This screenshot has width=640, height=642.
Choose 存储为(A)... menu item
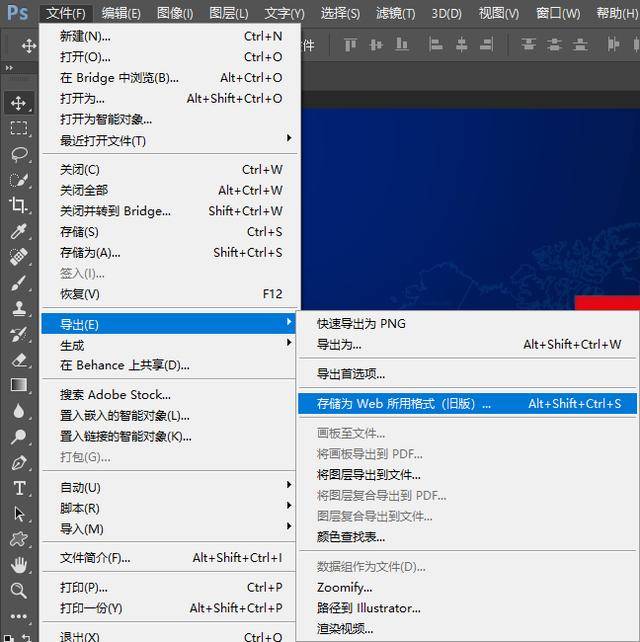[171, 253]
